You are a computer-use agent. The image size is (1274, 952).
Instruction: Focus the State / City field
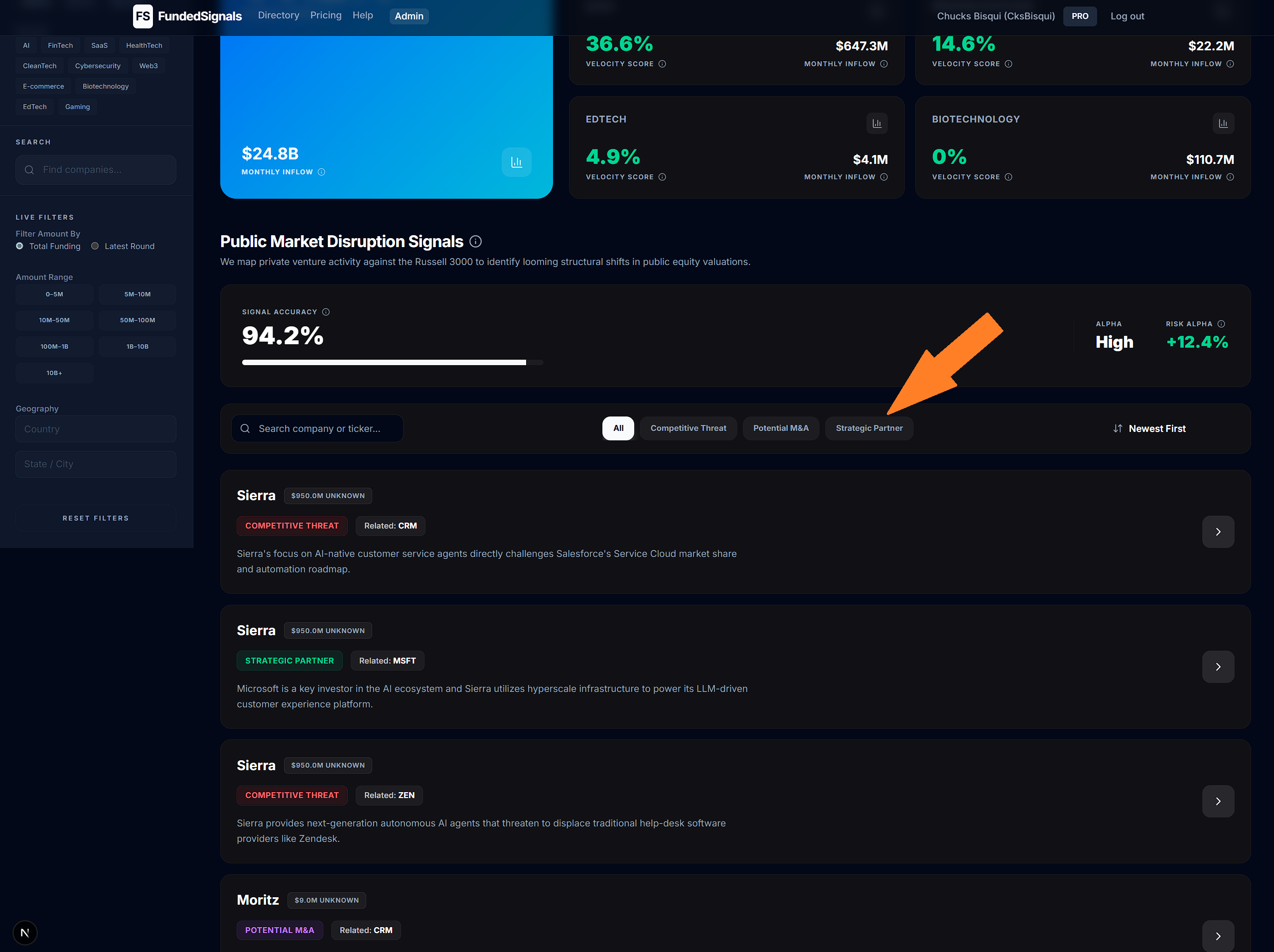pyautogui.click(x=96, y=464)
